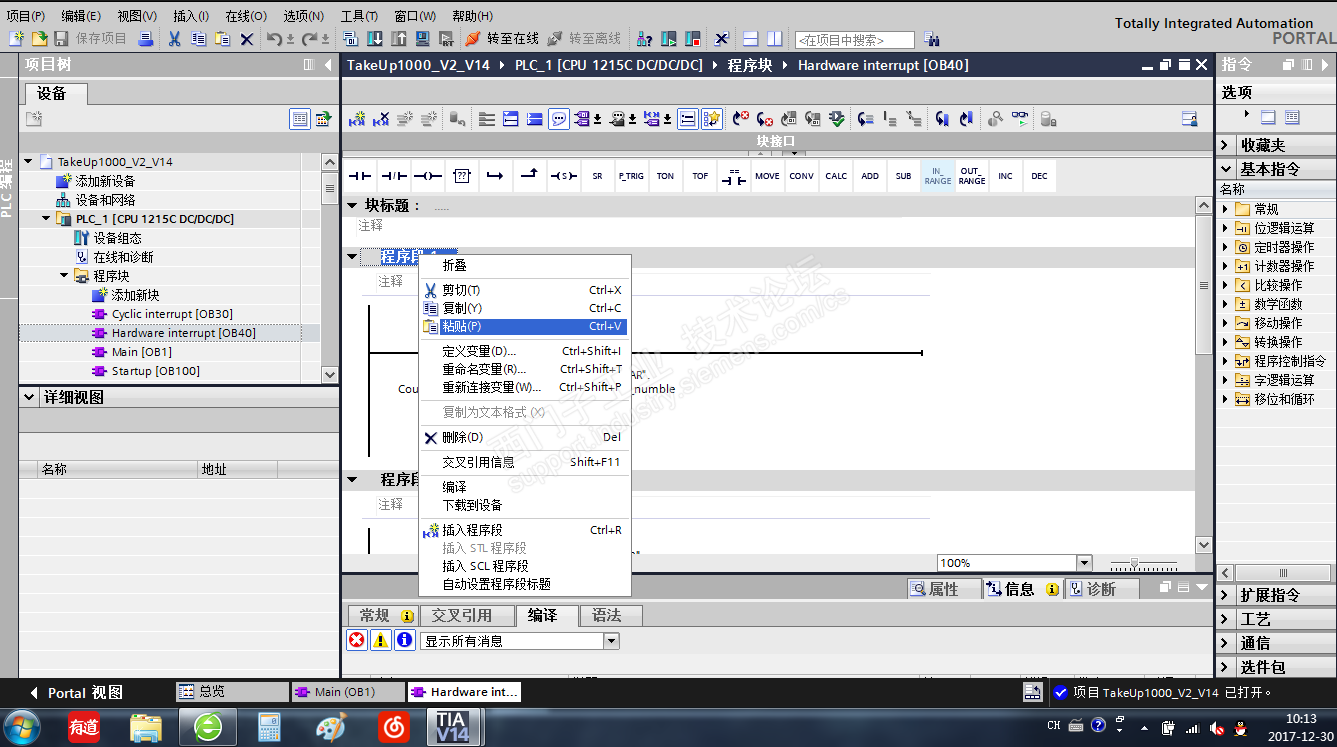Click inside the 在项目中搜索 search field
The image size is (1337, 747).
click(x=854, y=40)
